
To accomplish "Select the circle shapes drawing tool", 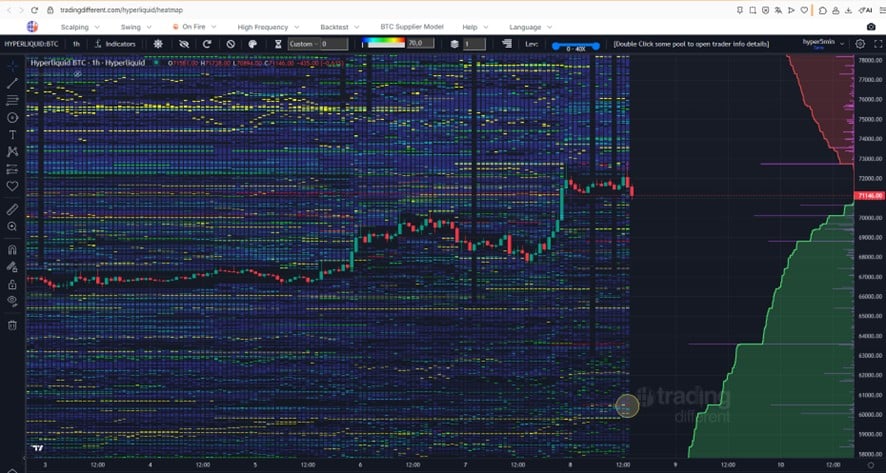I will click(12, 118).
